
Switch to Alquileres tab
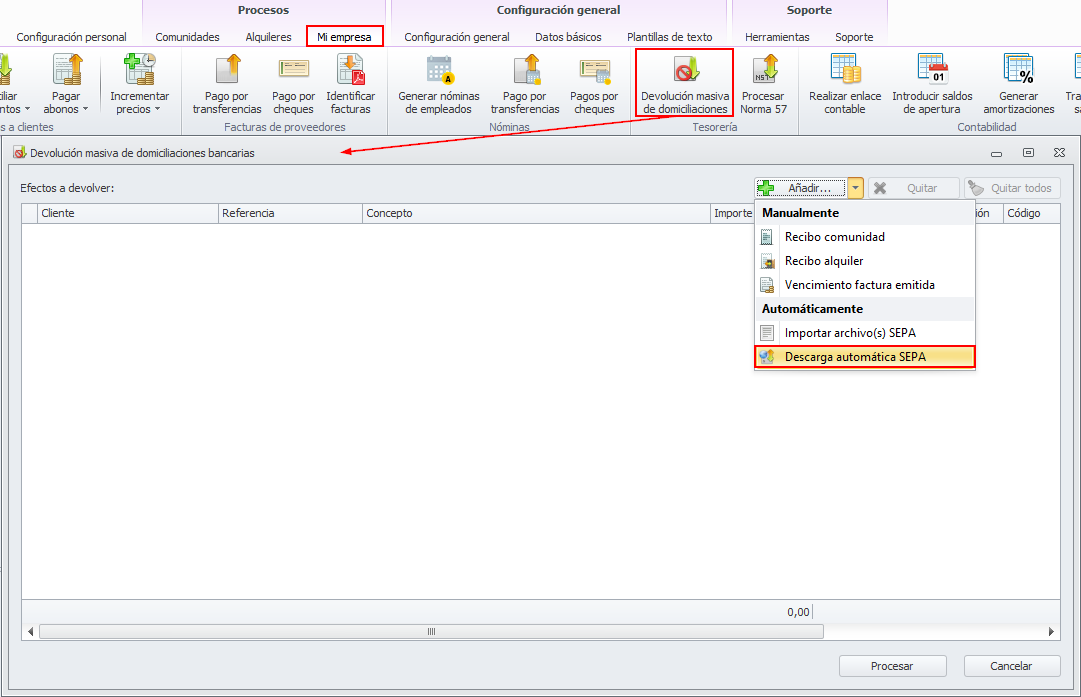click(x=268, y=37)
